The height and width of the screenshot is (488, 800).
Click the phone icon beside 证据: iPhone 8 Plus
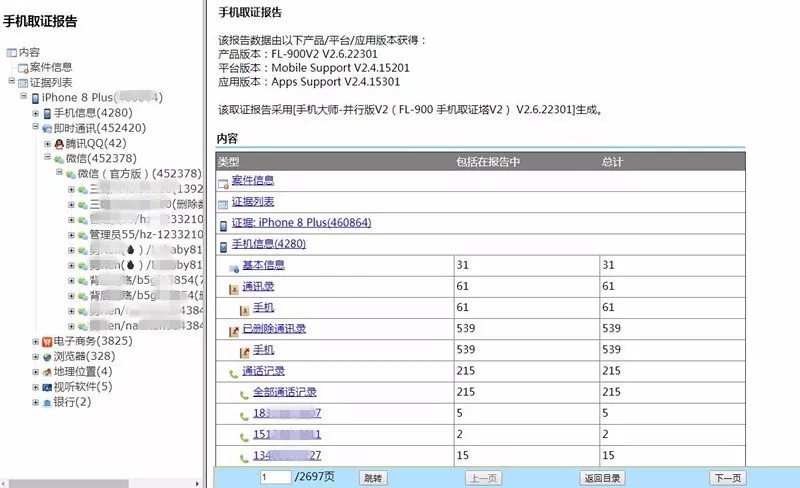pos(223,226)
